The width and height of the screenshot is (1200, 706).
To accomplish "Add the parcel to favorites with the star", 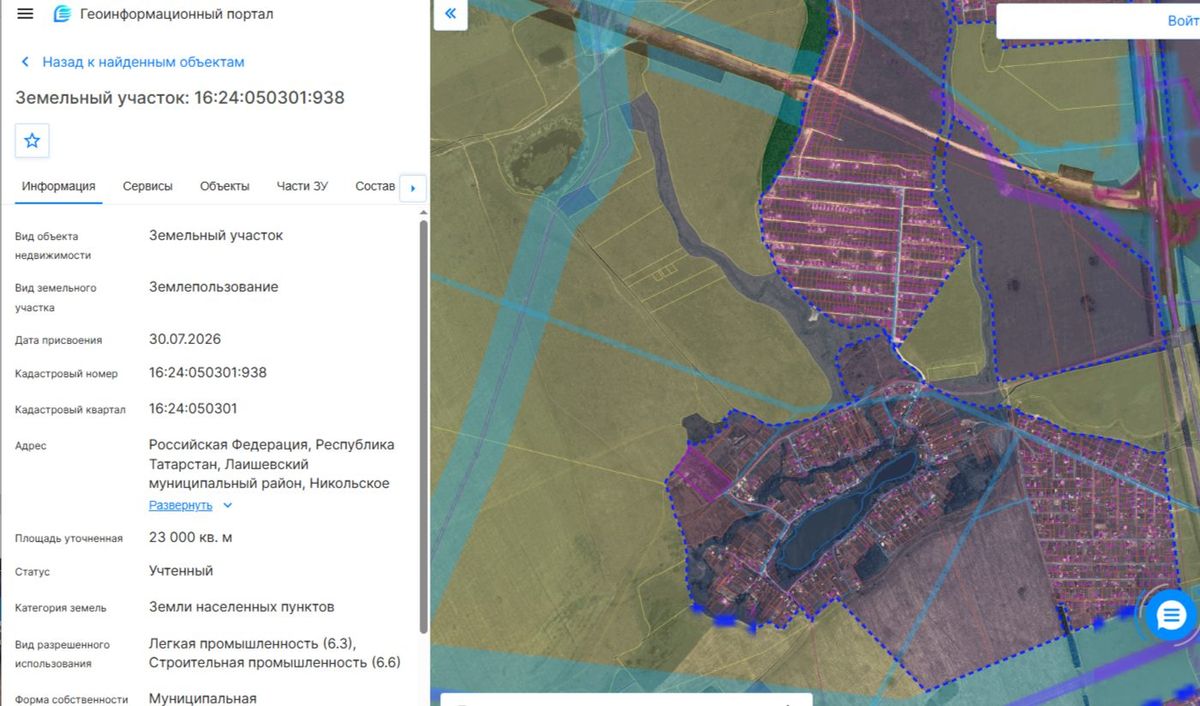I will click(32, 141).
